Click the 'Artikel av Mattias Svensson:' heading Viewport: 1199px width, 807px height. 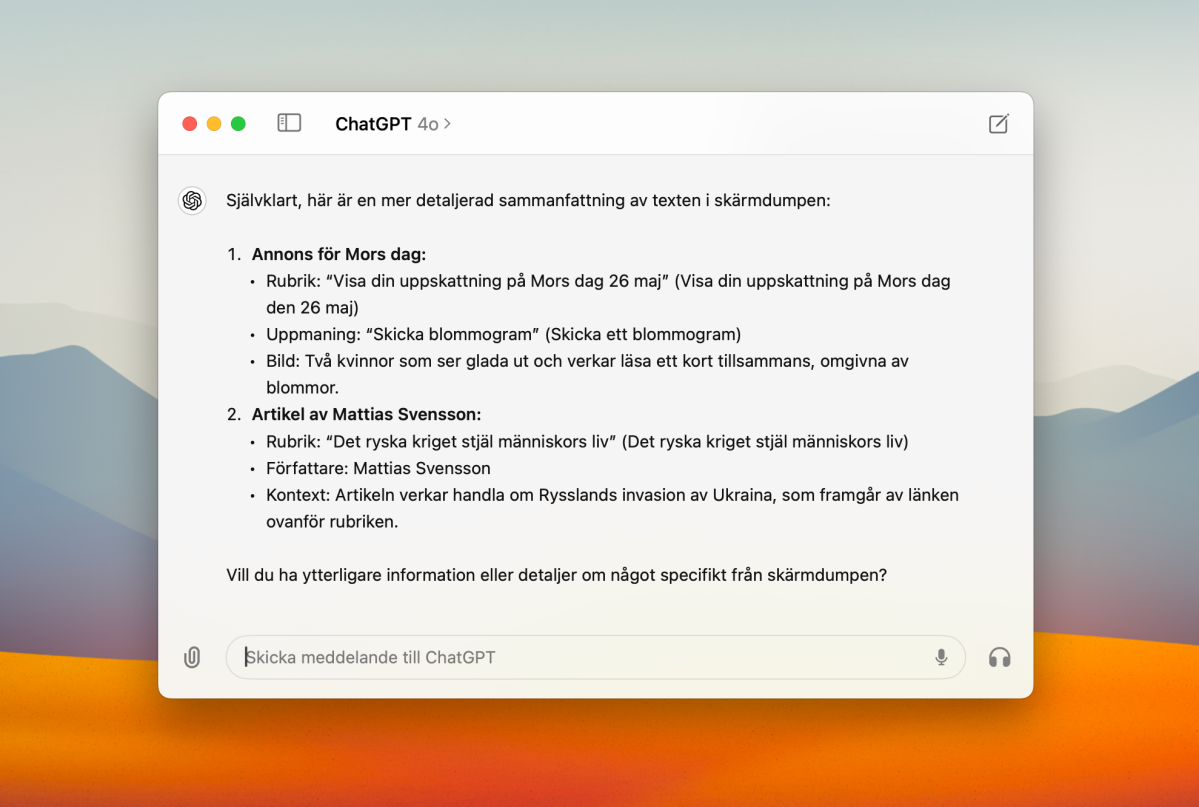coord(366,414)
